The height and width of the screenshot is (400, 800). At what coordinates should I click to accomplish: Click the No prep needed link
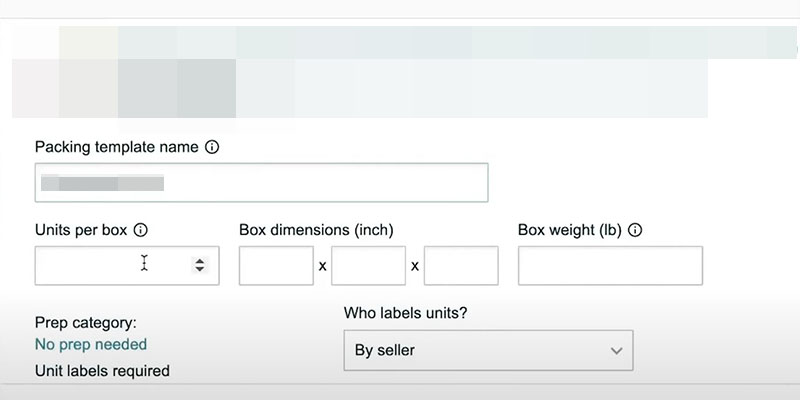91,344
